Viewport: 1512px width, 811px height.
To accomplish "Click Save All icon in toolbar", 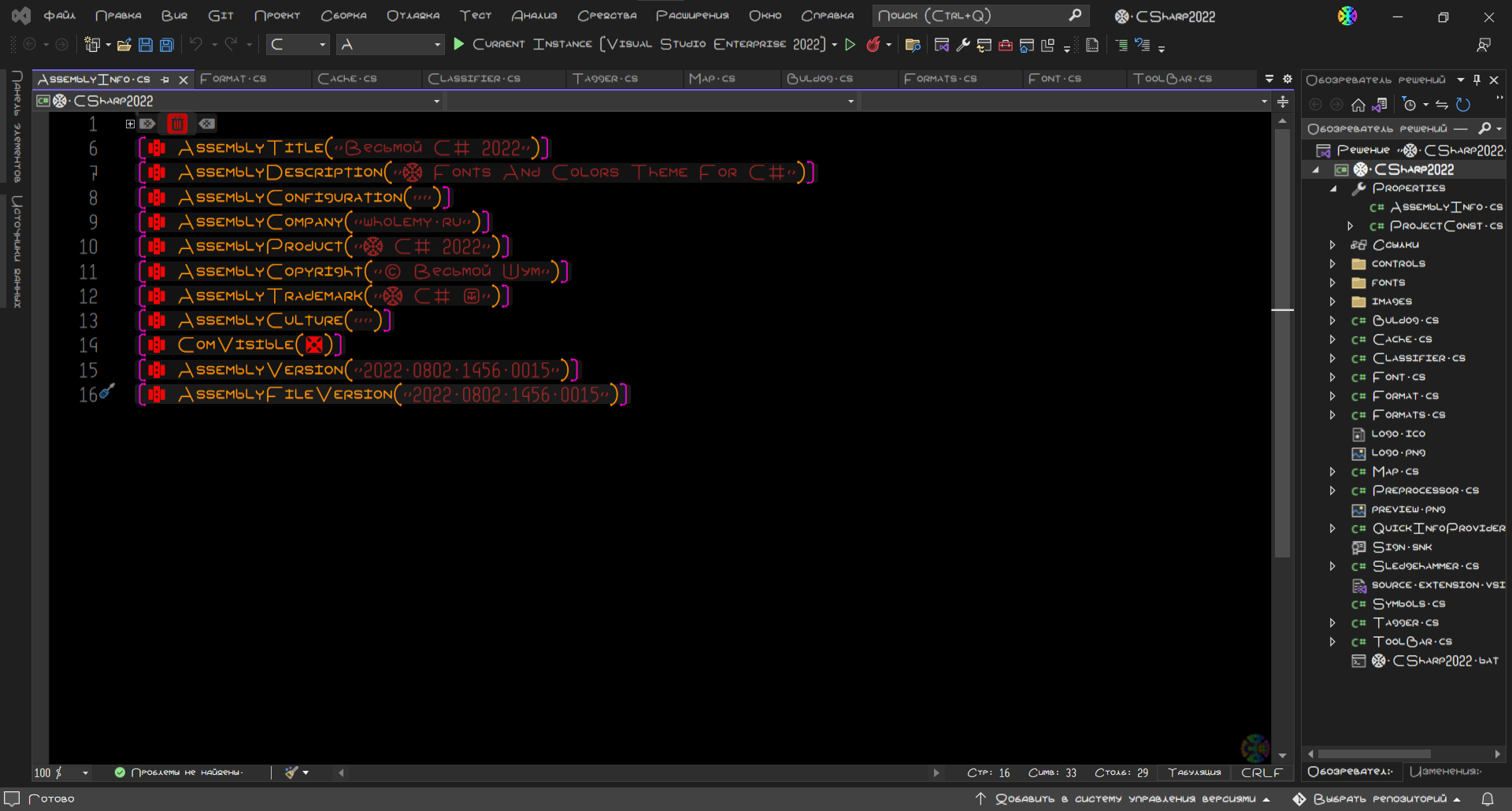I will coord(166,45).
